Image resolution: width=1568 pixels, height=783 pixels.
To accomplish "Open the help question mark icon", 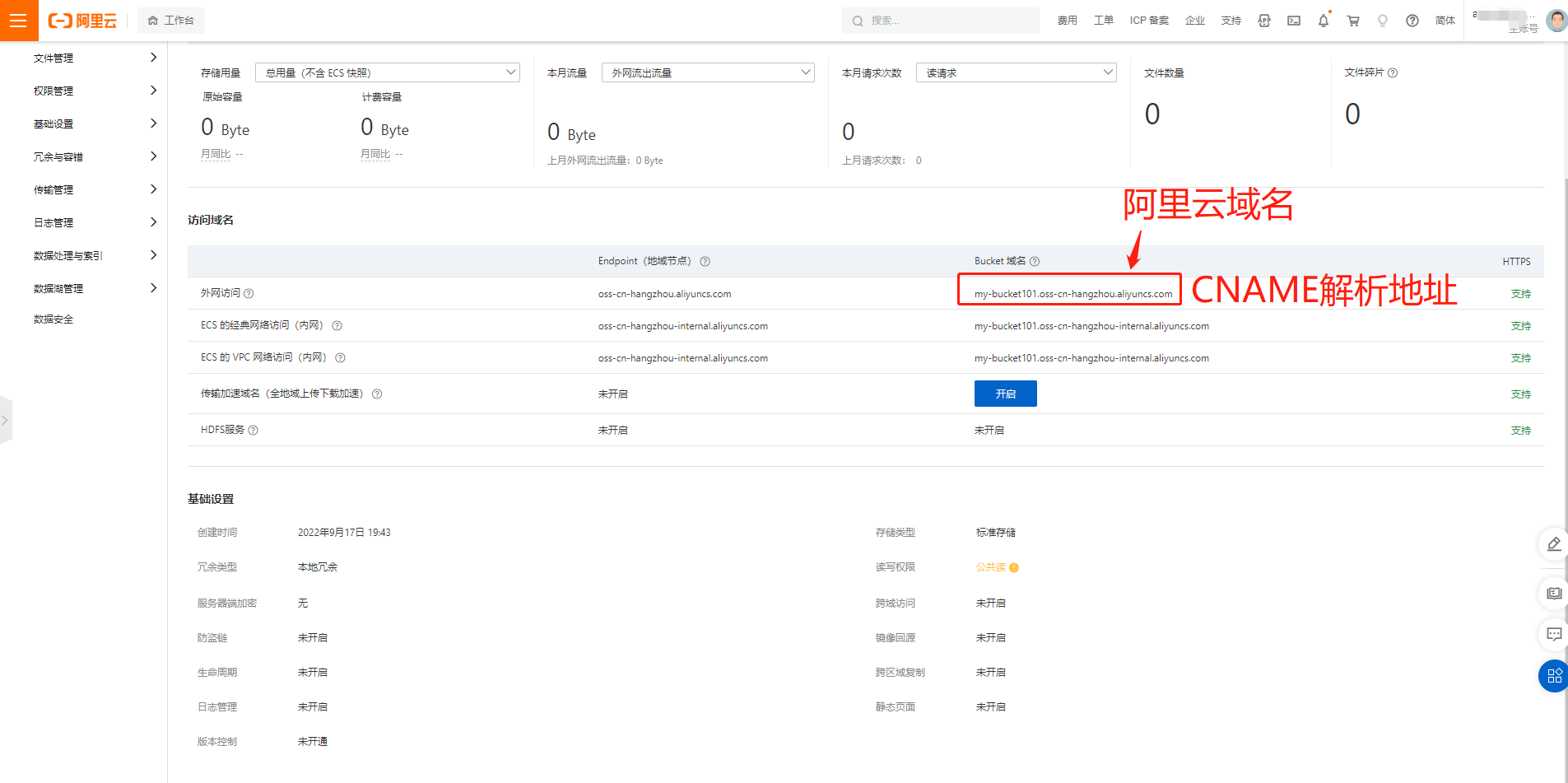I will [1412, 21].
